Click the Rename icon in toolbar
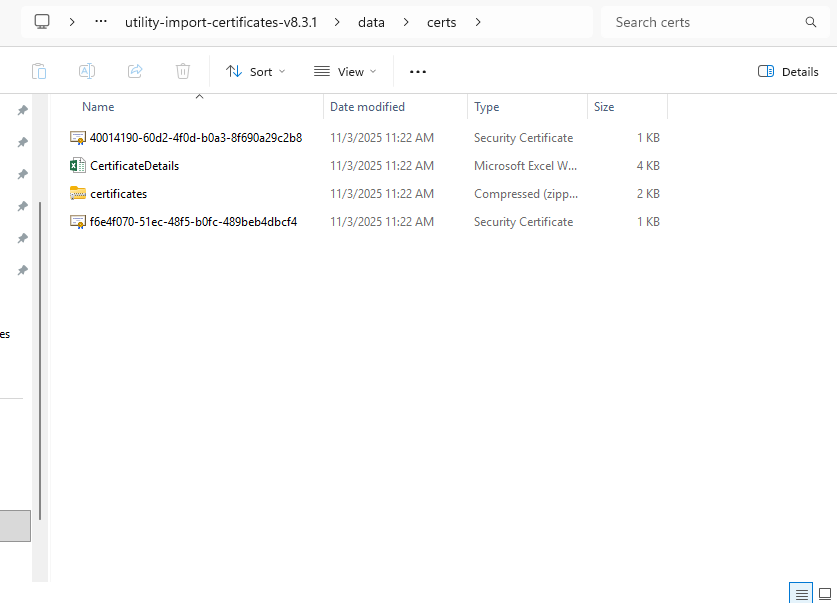This screenshot has width=837, height=603. click(x=87, y=71)
